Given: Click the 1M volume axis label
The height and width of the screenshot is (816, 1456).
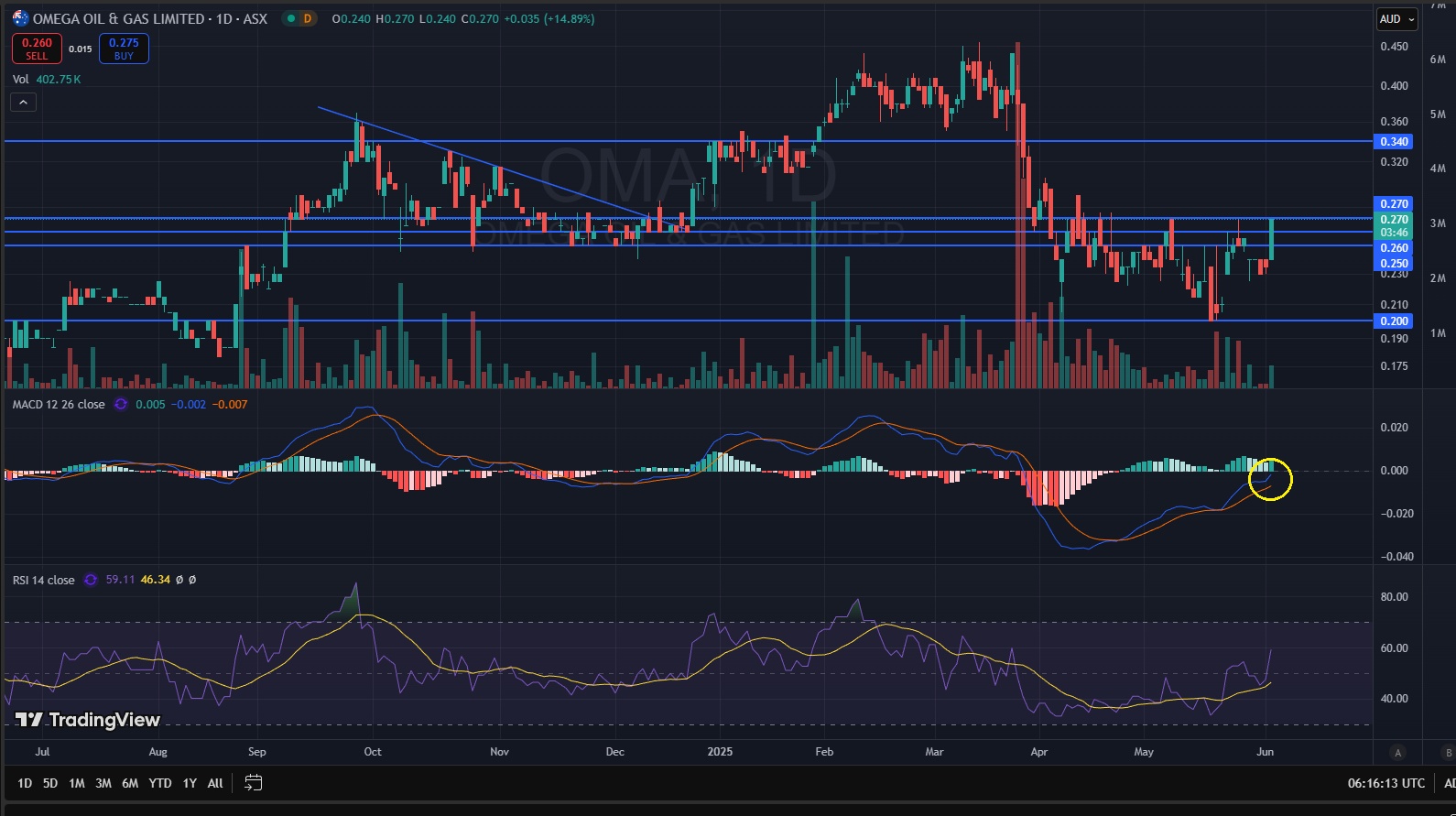Looking at the screenshot, I should (1438, 333).
